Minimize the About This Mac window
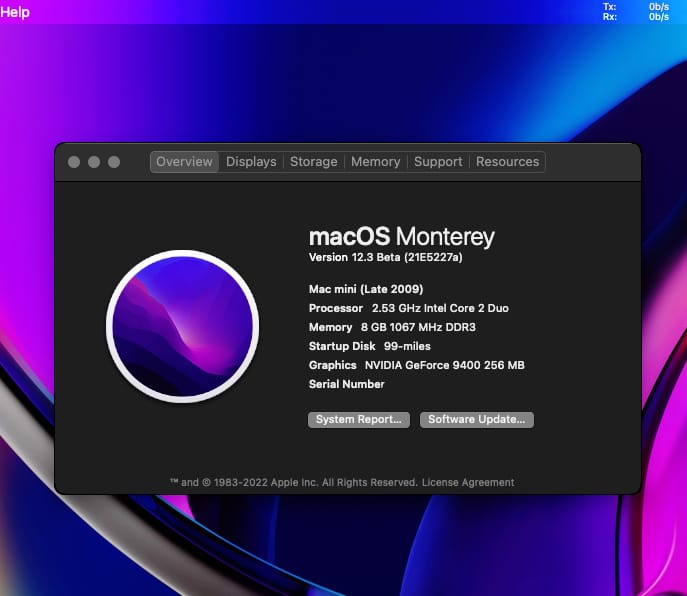 (94, 162)
